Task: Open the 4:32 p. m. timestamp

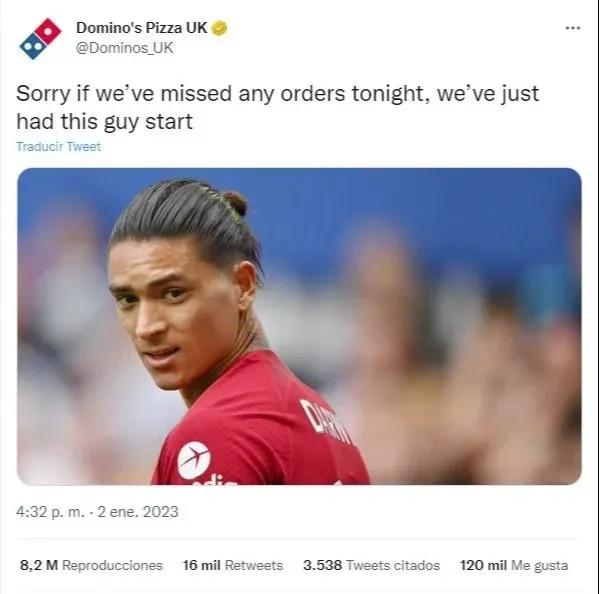Action: 50,512
